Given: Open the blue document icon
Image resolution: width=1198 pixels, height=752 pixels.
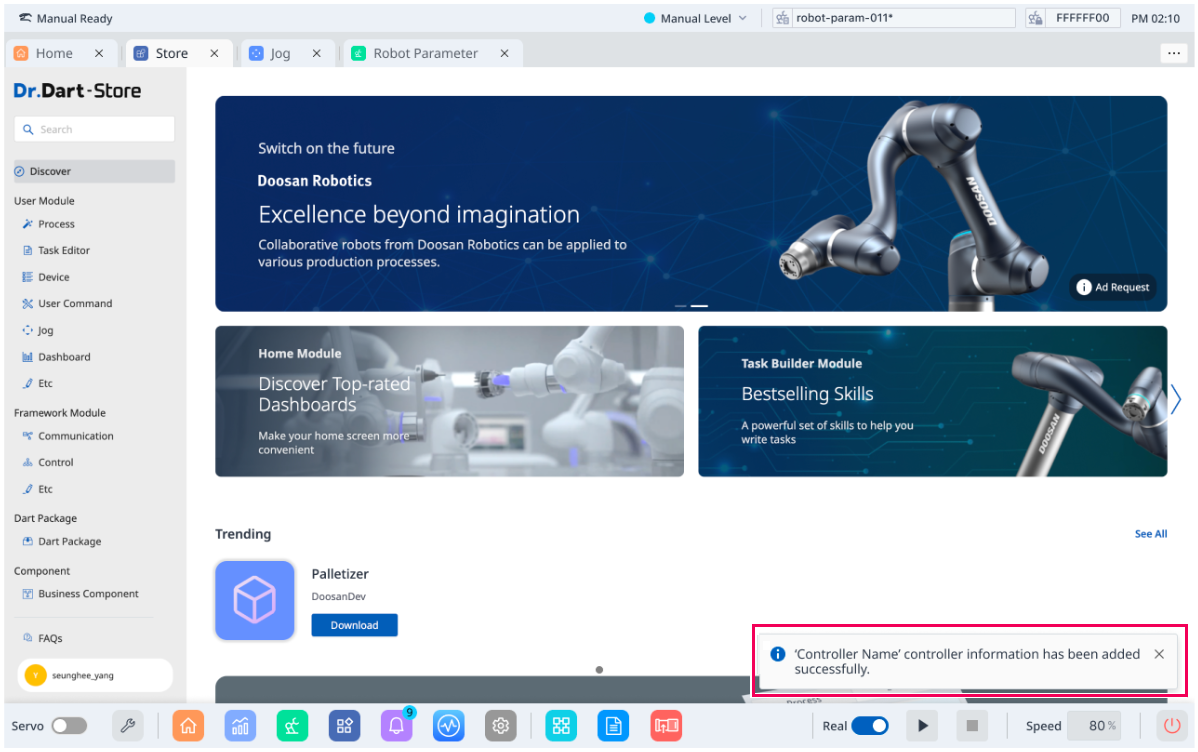Looking at the screenshot, I should pyautogui.click(x=613, y=726).
